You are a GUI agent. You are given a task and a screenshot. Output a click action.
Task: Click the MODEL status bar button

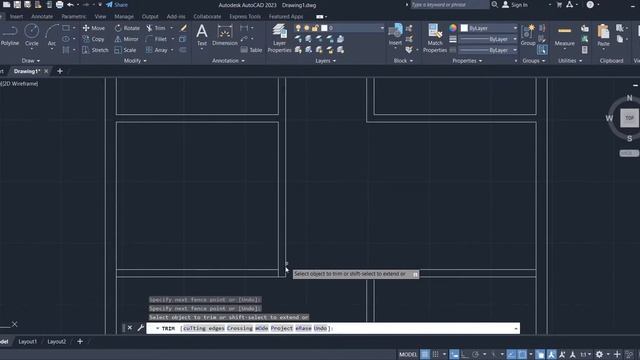(408, 354)
